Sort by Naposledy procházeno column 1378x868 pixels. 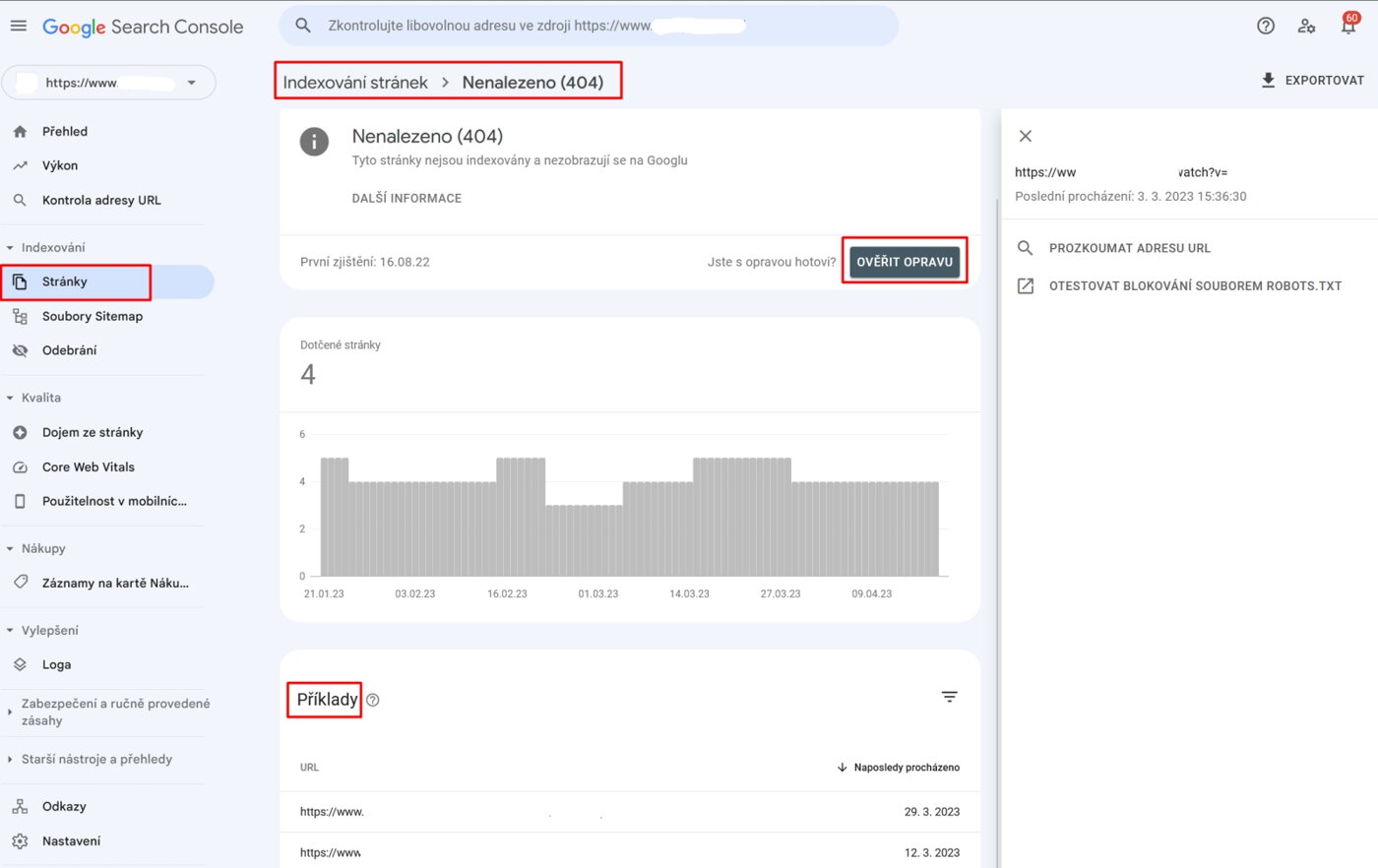(898, 767)
